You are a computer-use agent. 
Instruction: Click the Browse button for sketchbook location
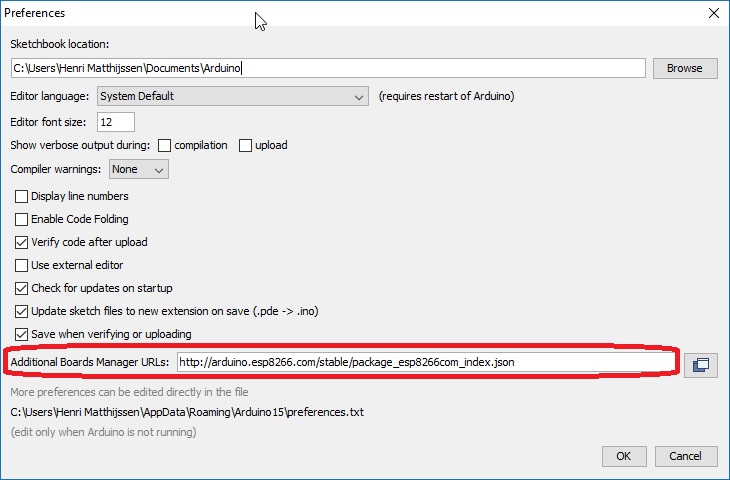tap(685, 68)
